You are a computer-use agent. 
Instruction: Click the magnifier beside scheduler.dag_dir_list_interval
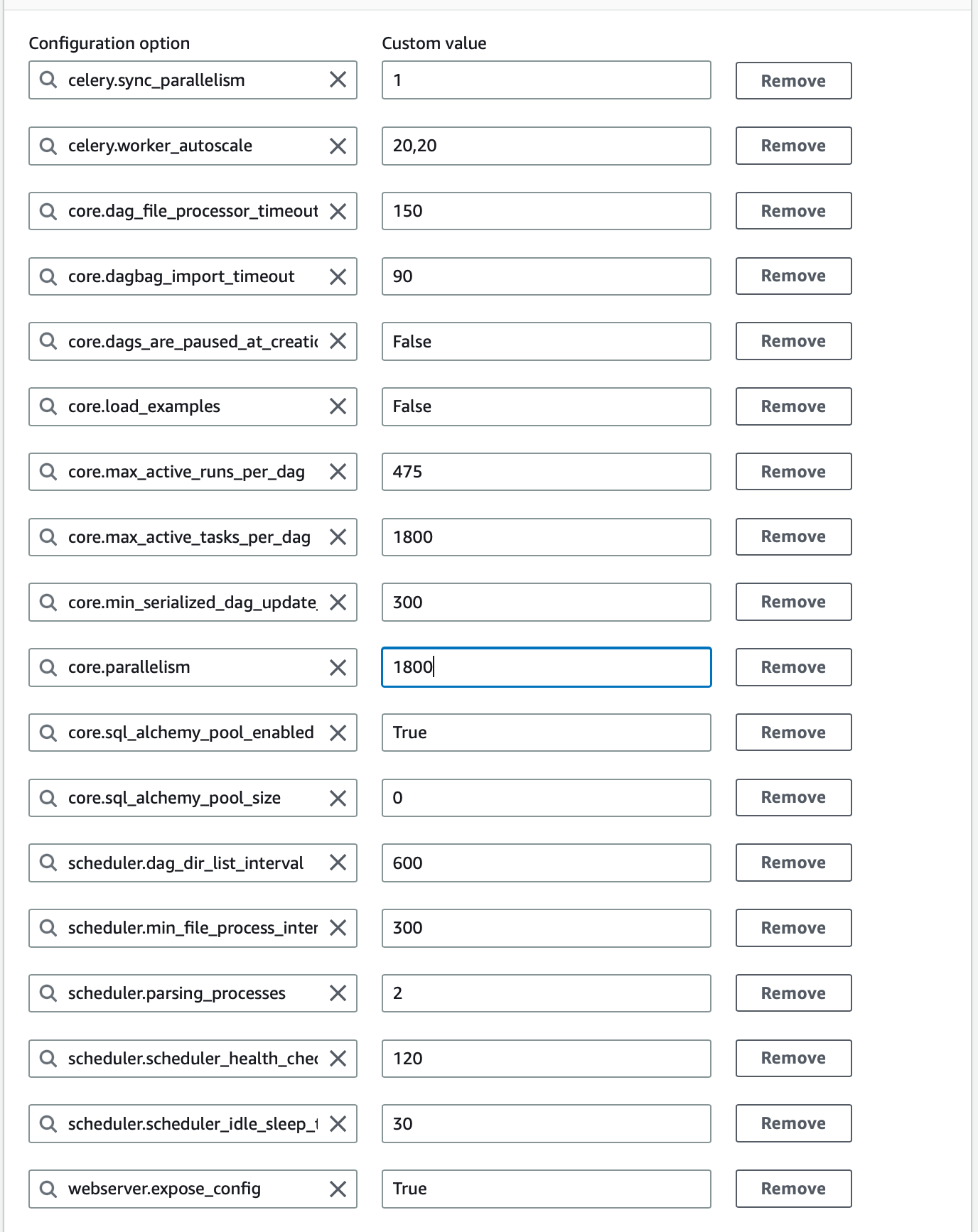coord(48,863)
